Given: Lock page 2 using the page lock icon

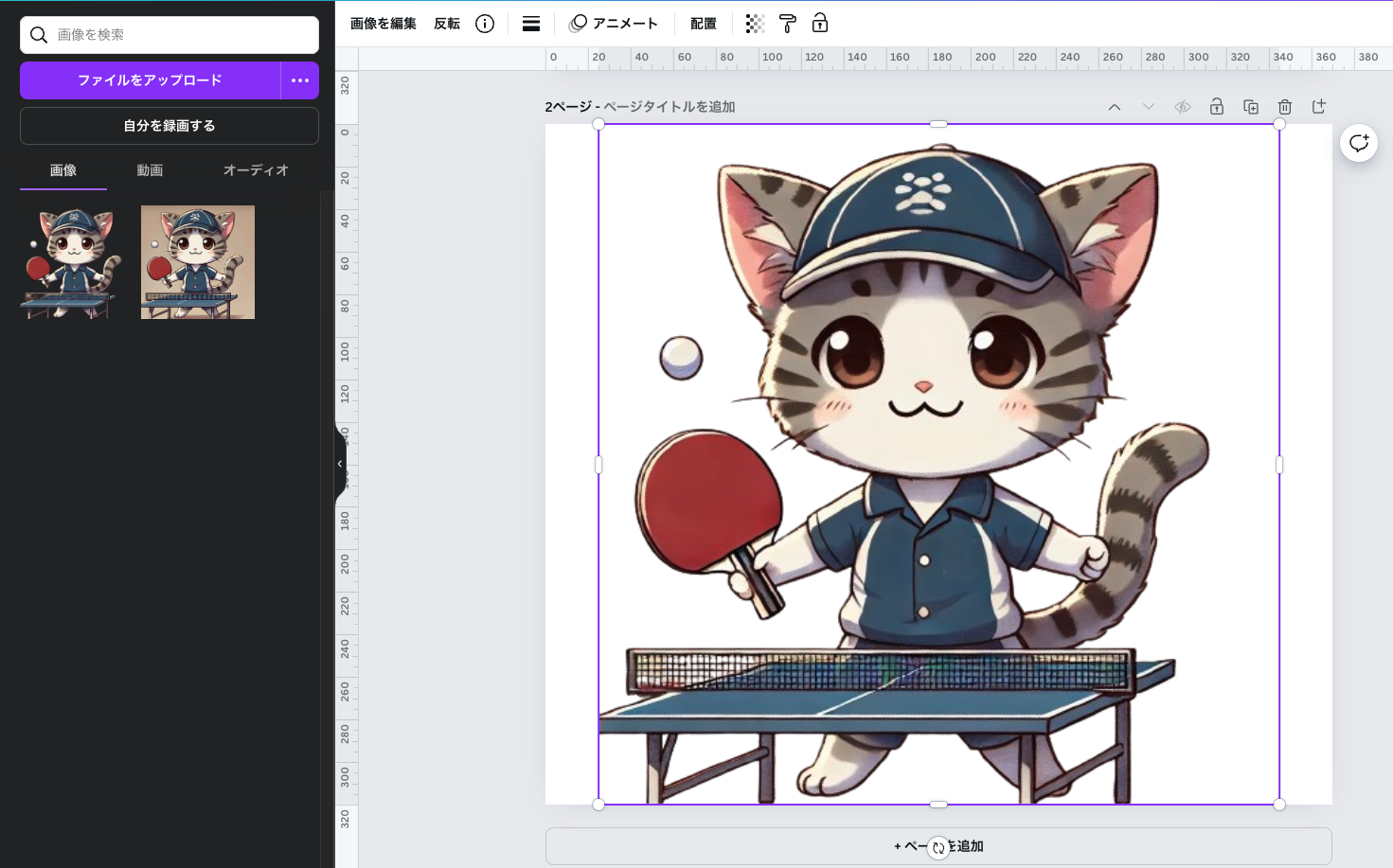Looking at the screenshot, I should [1217, 107].
